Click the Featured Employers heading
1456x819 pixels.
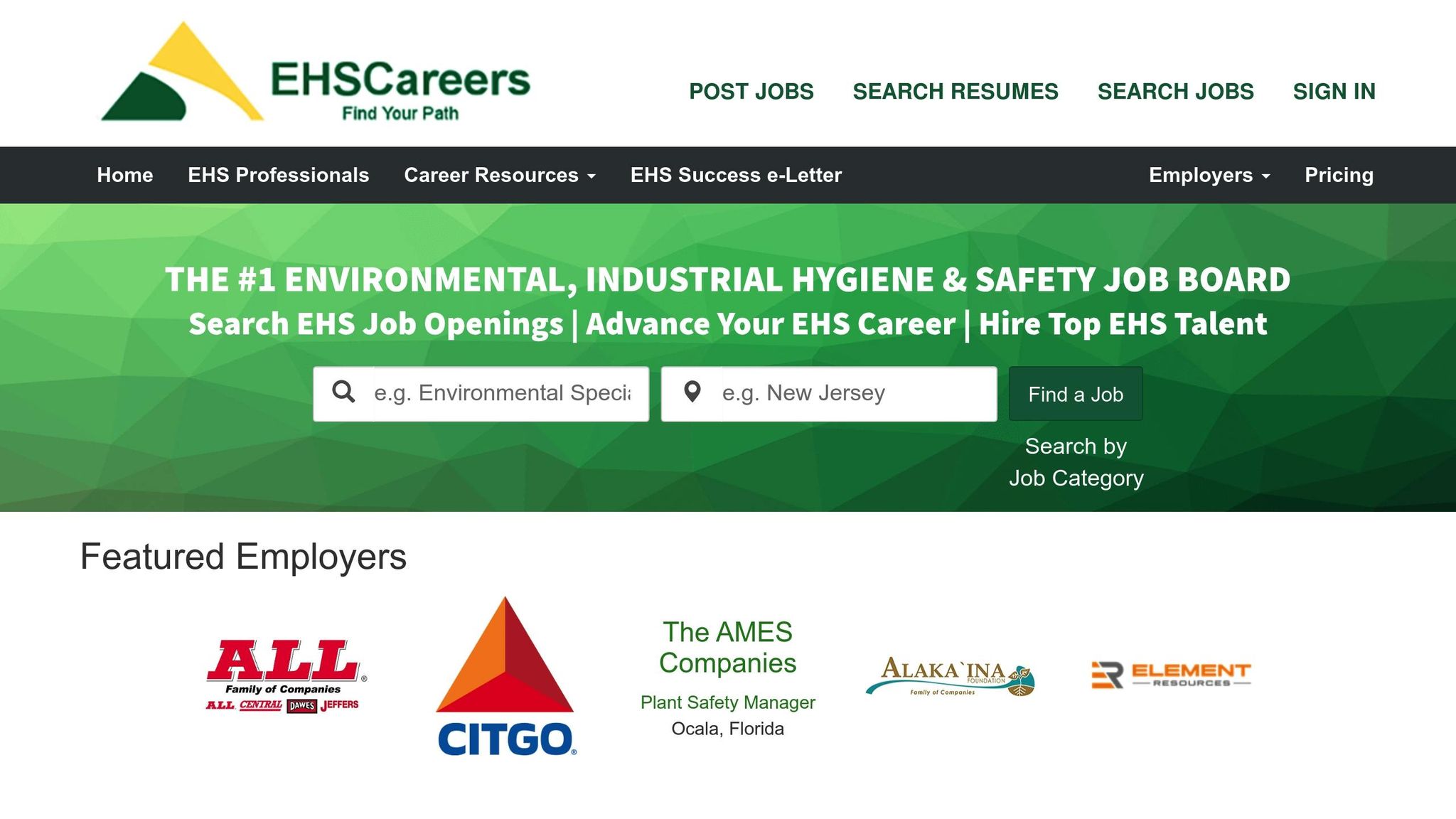click(243, 557)
